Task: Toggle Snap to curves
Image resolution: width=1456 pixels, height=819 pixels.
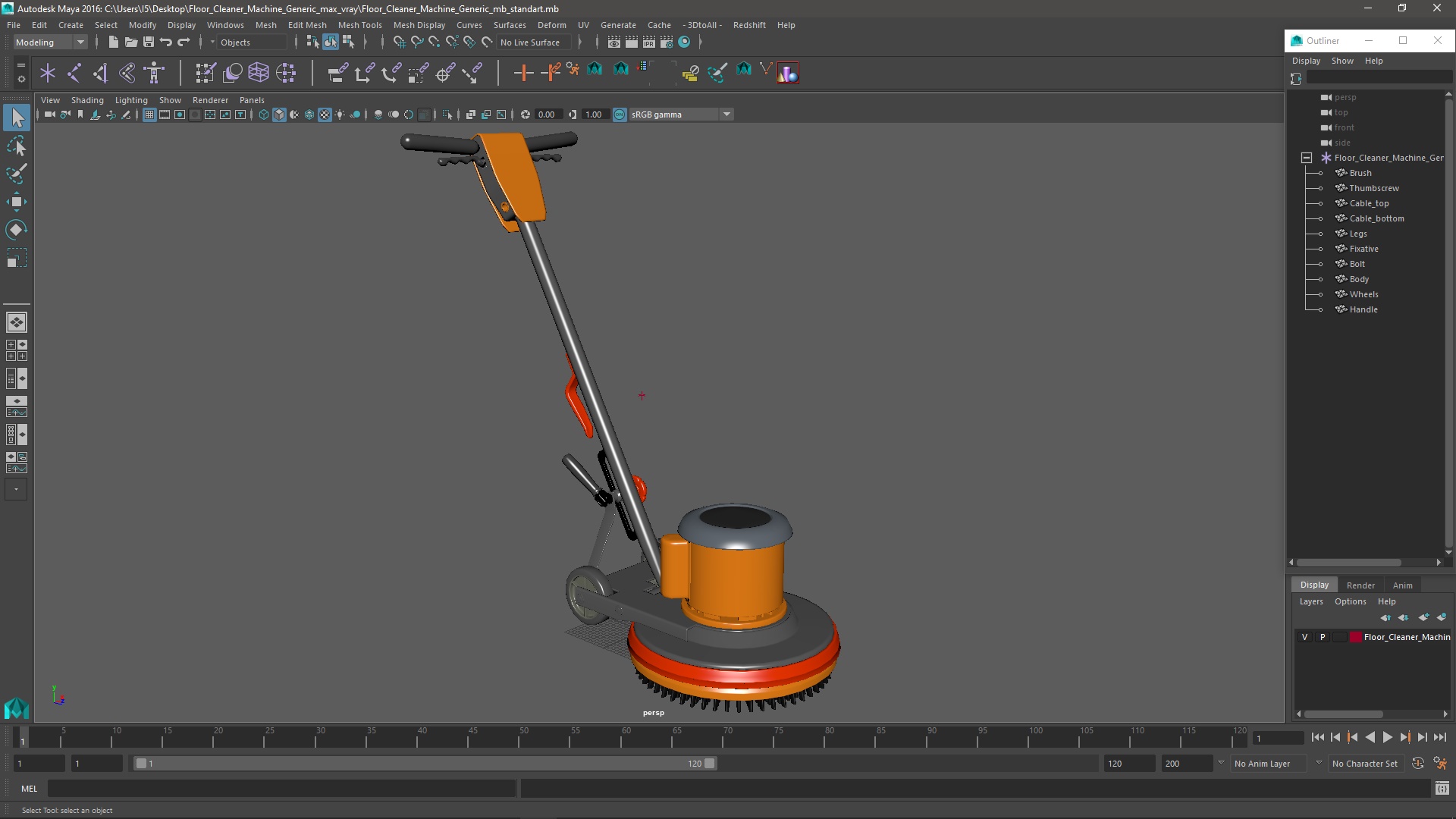Action: (x=417, y=42)
